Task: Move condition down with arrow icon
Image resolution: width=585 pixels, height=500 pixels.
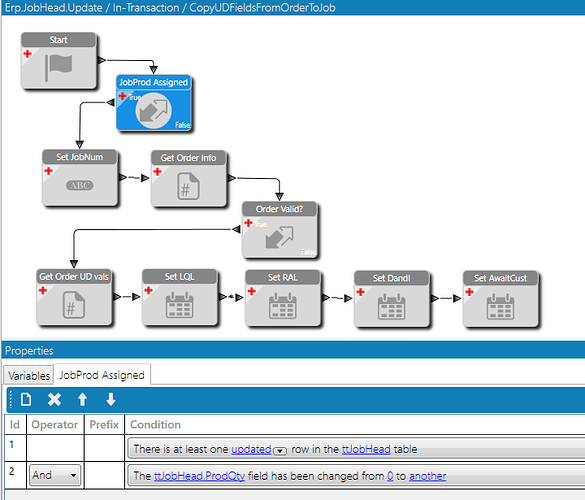Action: [111, 400]
